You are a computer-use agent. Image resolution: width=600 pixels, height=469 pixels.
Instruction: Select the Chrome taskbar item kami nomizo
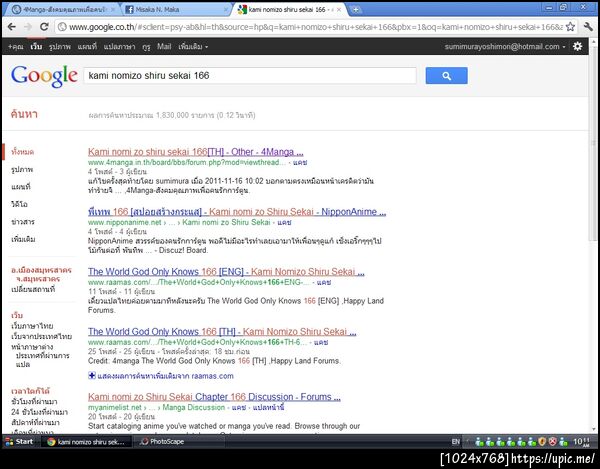[86, 441]
